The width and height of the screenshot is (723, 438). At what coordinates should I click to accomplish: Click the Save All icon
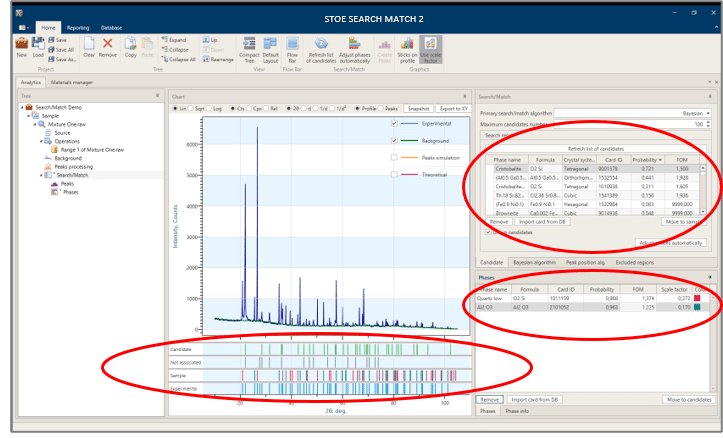(51, 50)
